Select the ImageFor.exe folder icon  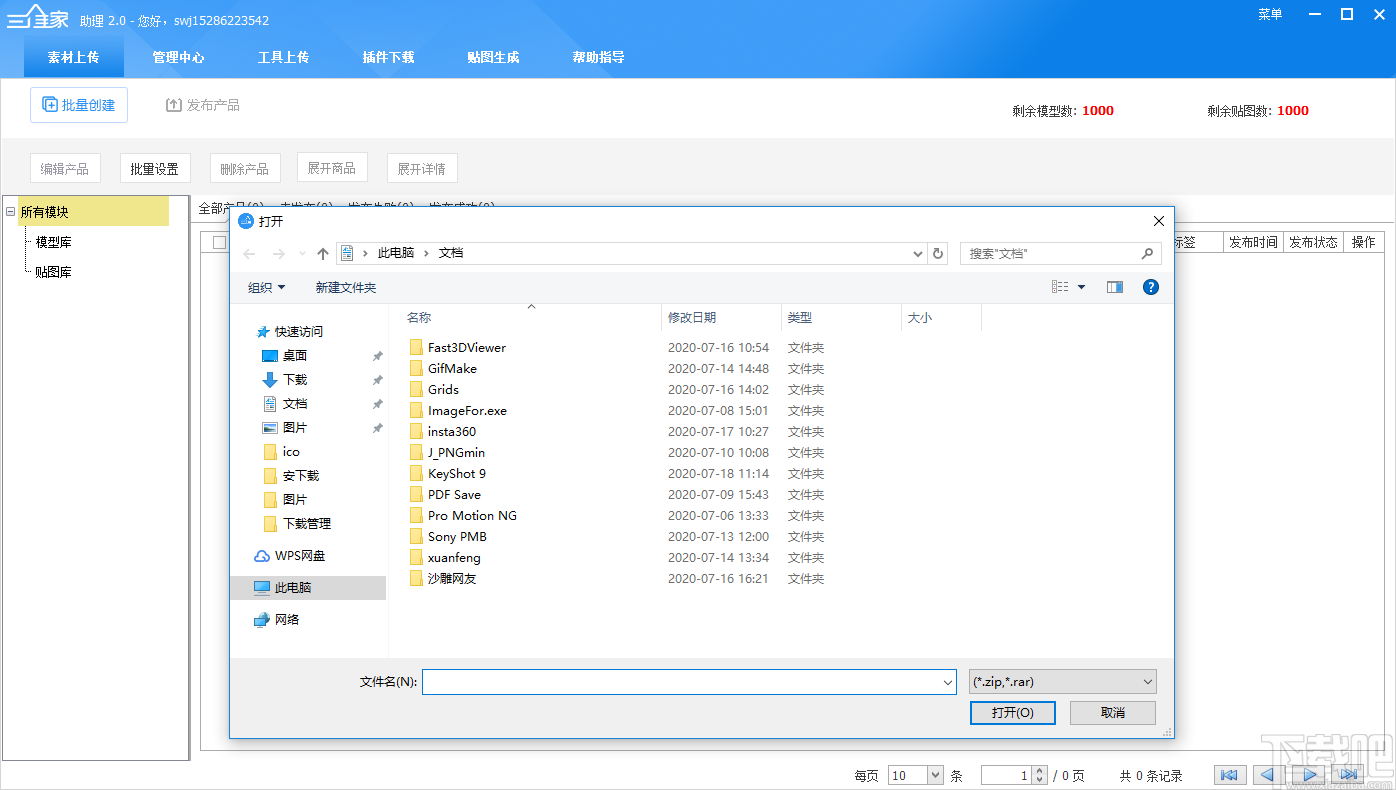pyautogui.click(x=416, y=411)
